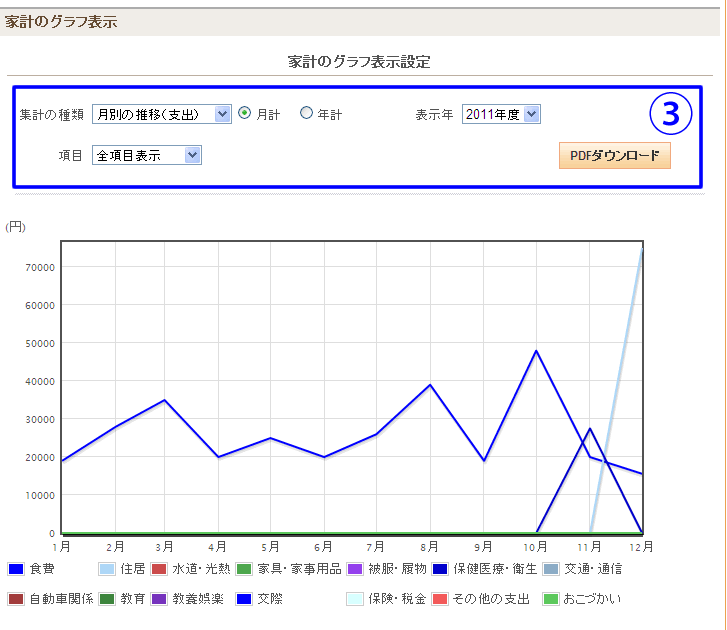Open the 集計の種類 dropdown
This screenshot has width=727, height=630.
(x=161, y=114)
